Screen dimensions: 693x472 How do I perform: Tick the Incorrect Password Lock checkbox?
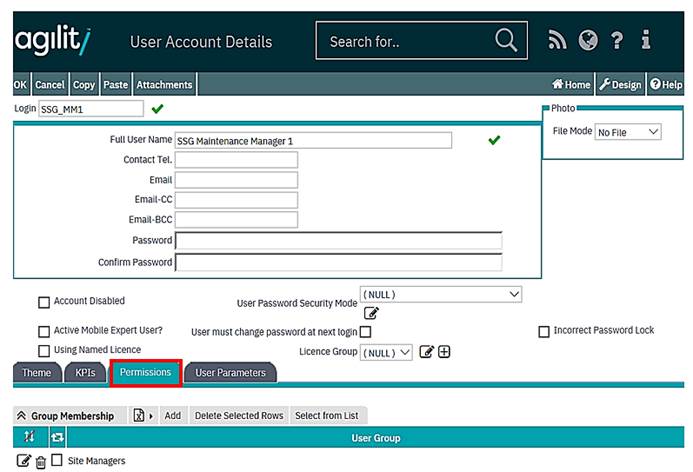[x=544, y=331]
